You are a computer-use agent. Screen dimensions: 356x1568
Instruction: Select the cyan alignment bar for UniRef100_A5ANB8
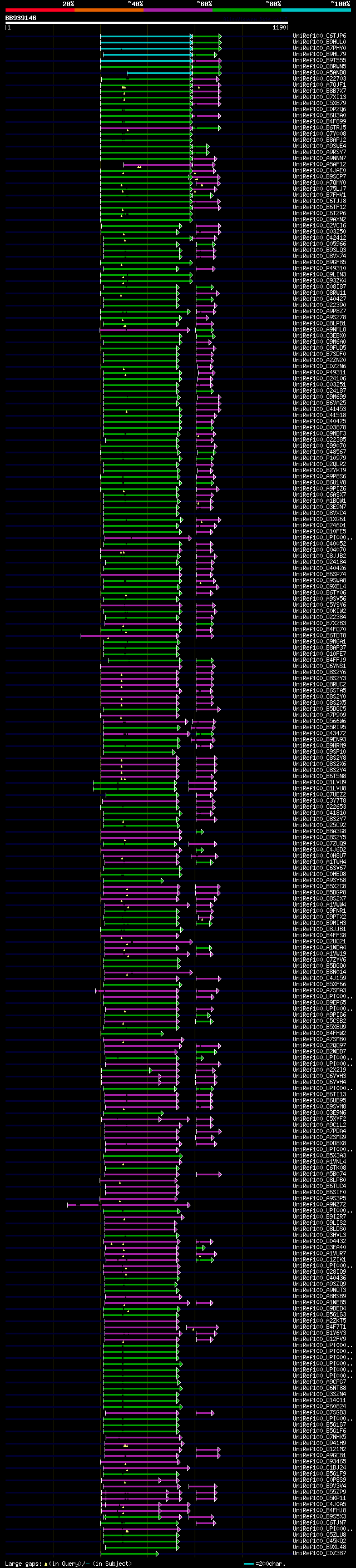tap(160, 73)
